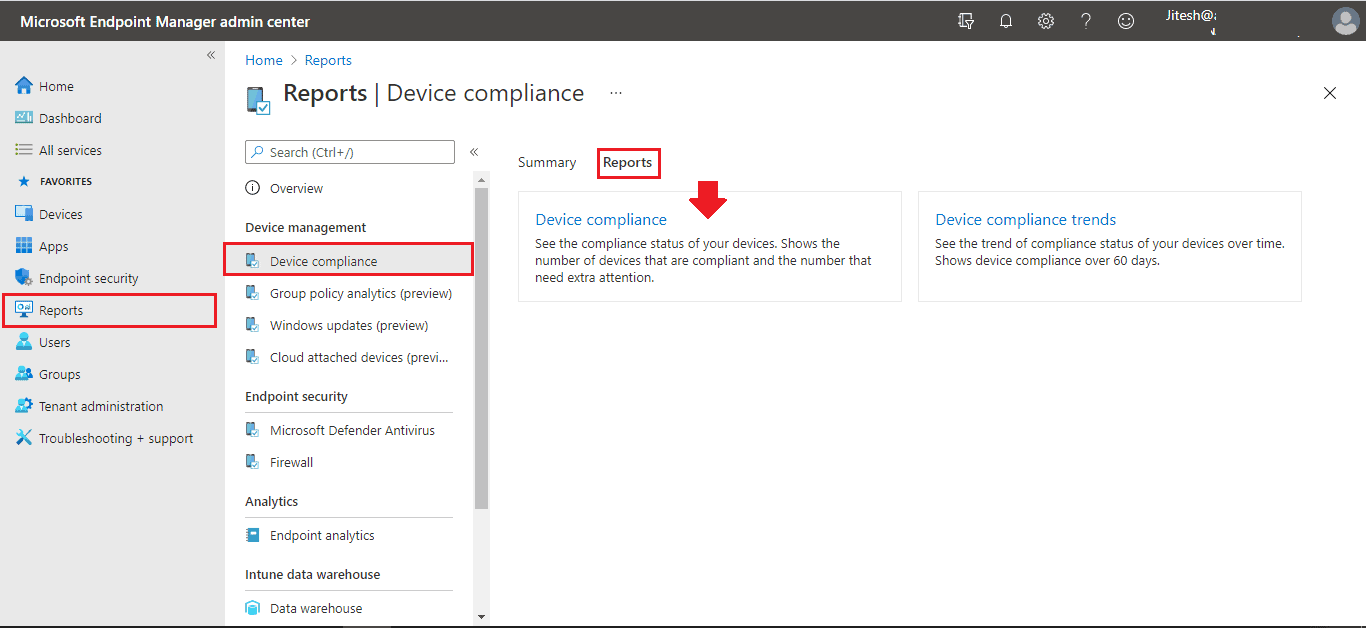This screenshot has height=628, width=1366.
Task: Click the signed-in user avatar
Action: [x=1345, y=20]
